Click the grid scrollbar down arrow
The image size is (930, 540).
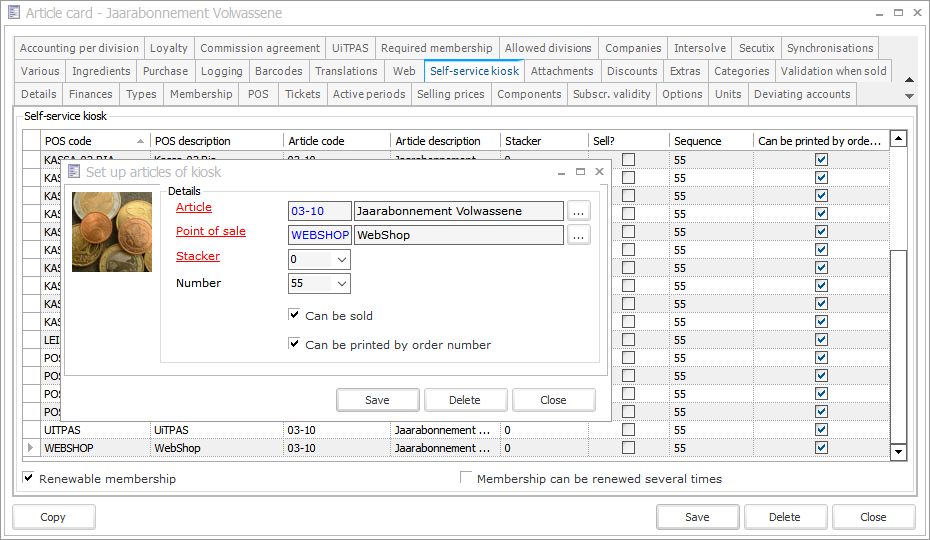[898, 452]
